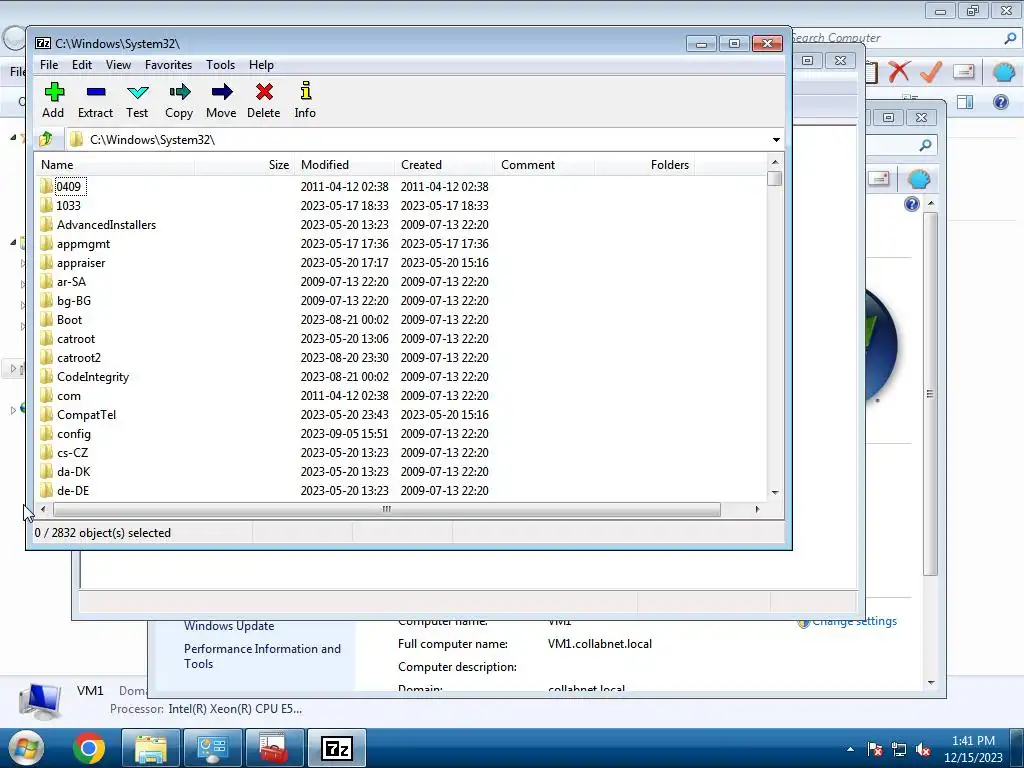The width and height of the screenshot is (1024, 768).
Task: Select the appmgmt folder
Action: [x=83, y=244]
